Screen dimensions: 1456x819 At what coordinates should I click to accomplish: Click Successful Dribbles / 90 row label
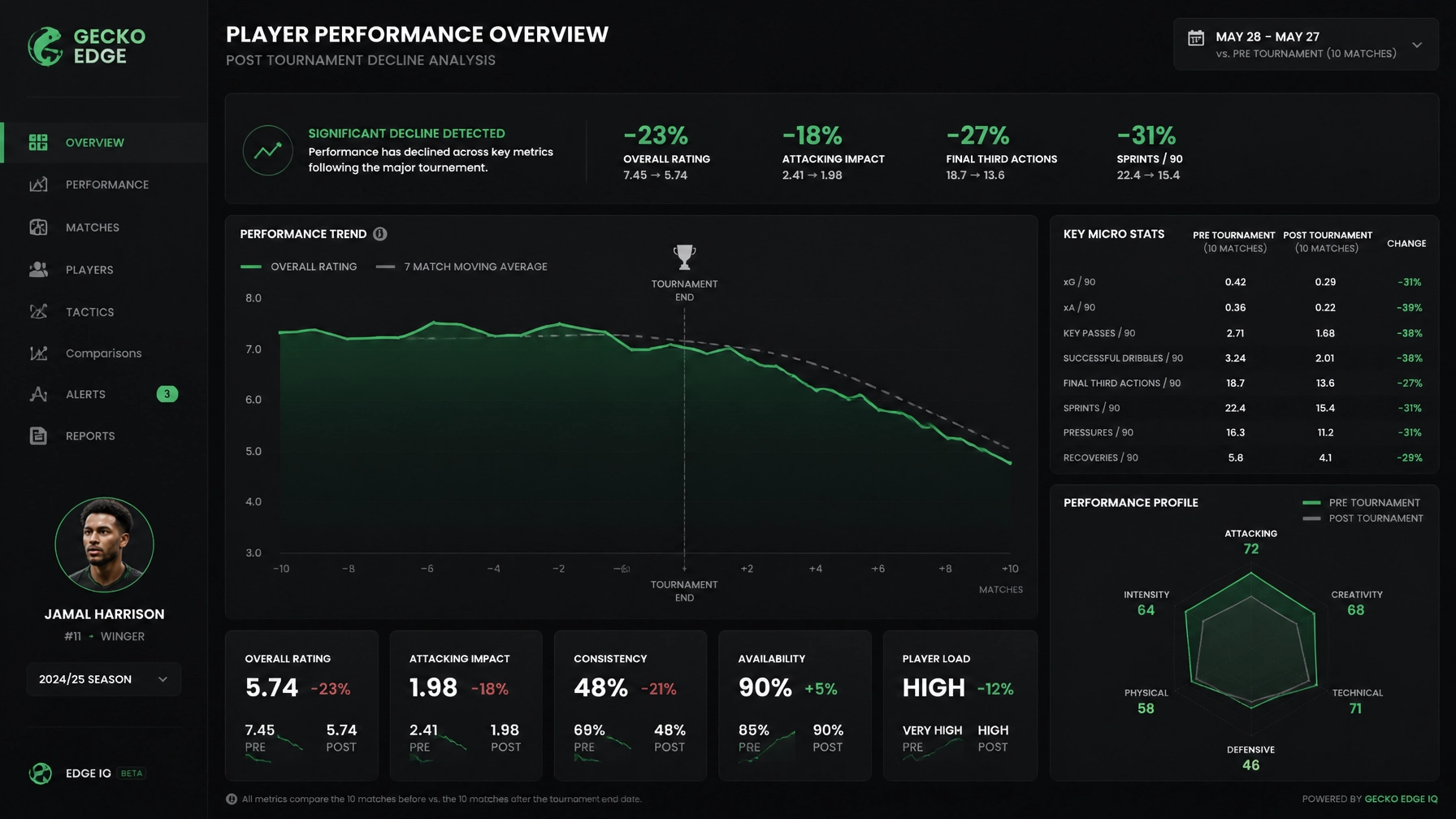(1123, 358)
